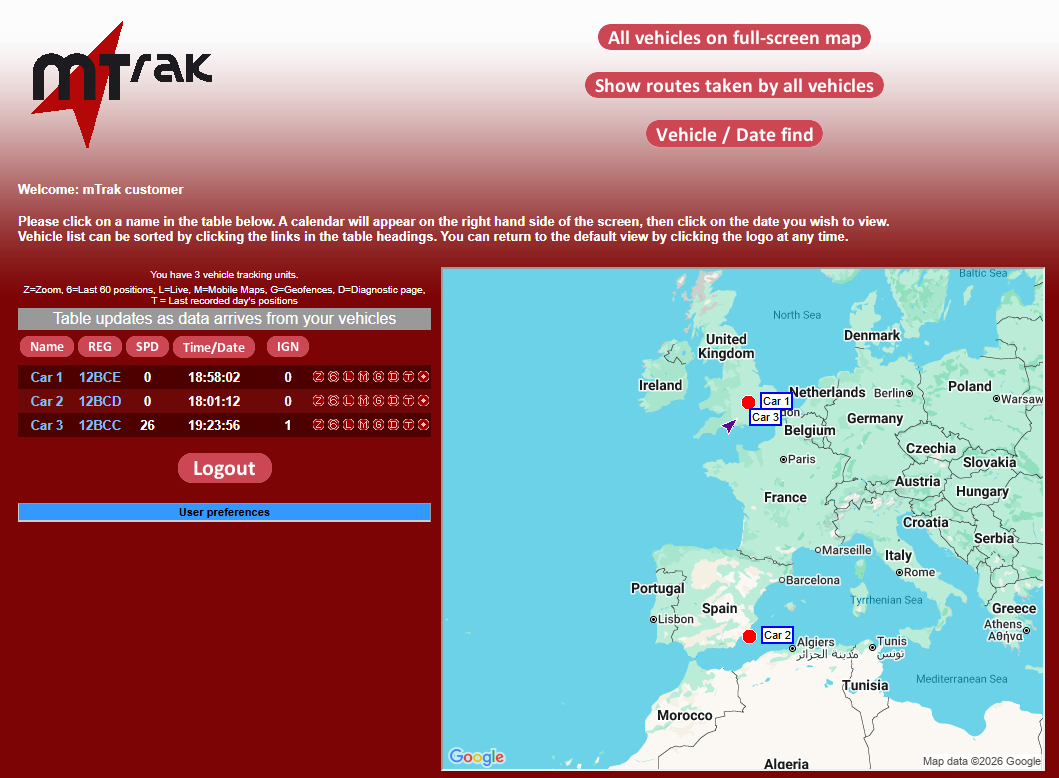Image resolution: width=1059 pixels, height=778 pixels.
Task: Open the Live (L) icon for Car 3
Action: [x=348, y=425]
